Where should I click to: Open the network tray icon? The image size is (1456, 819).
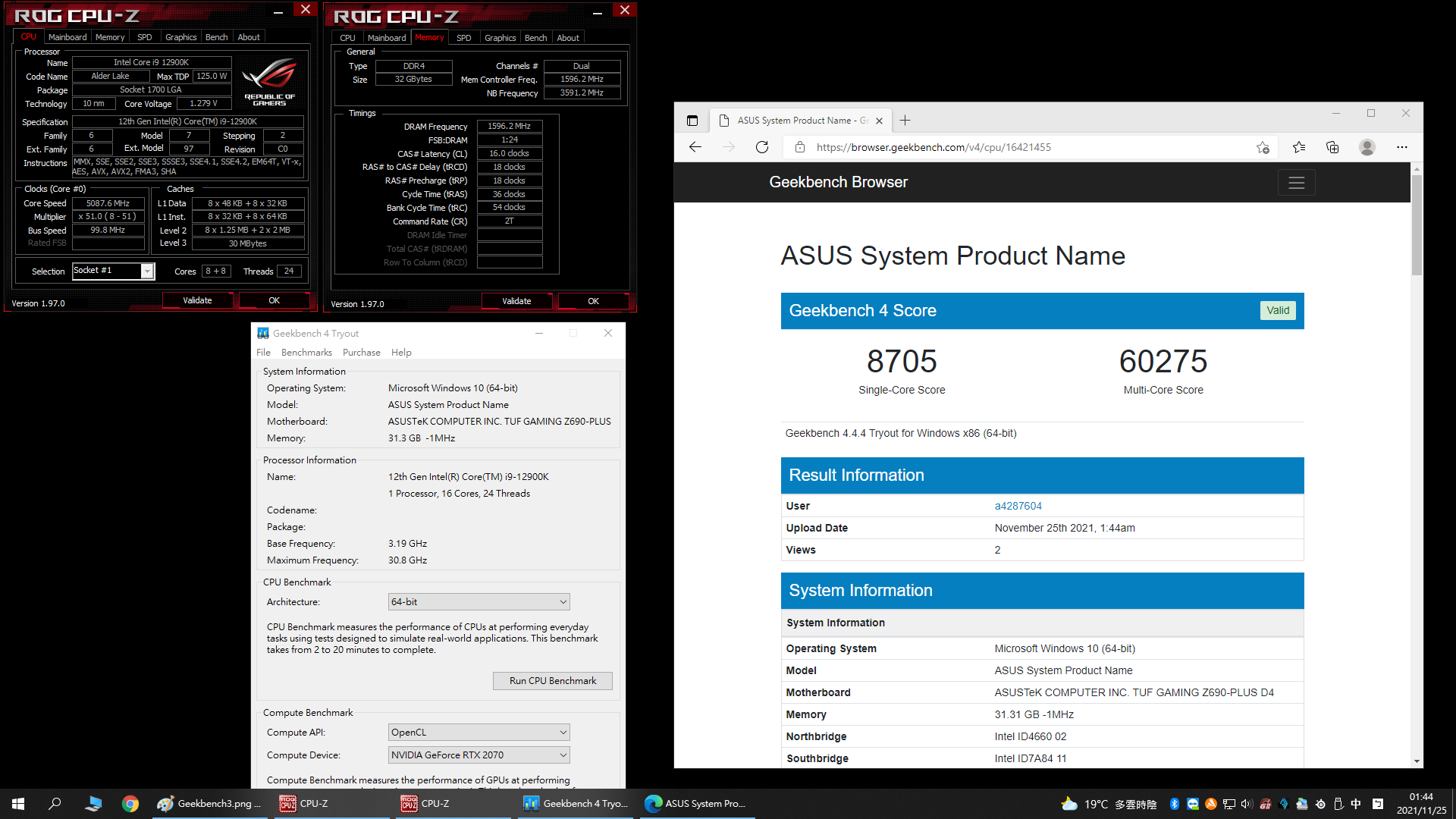pyautogui.click(x=1229, y=804)
